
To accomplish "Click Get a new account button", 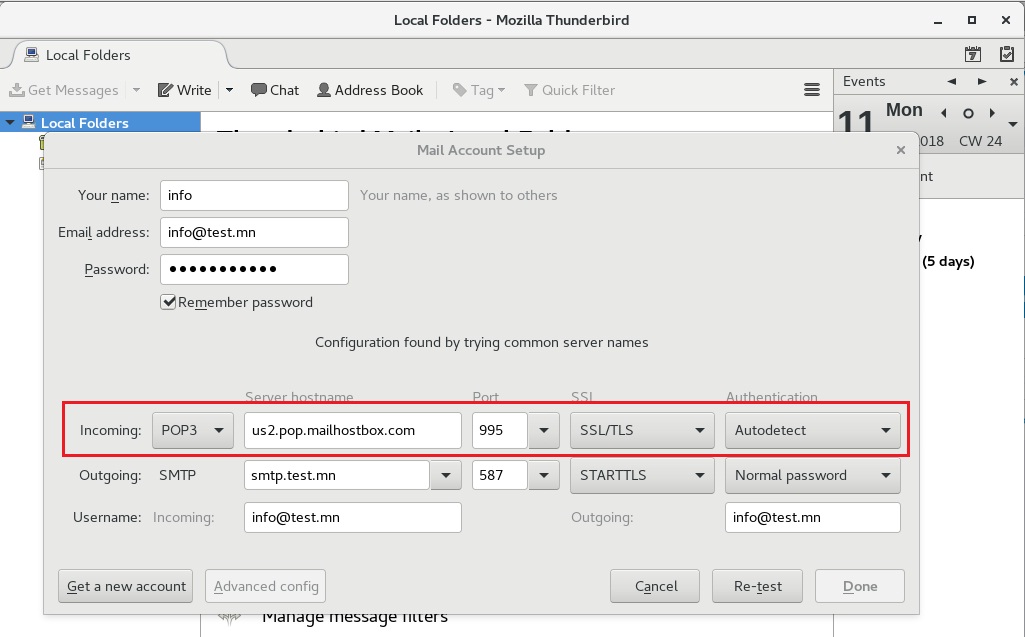I will [x=126, y=586].
